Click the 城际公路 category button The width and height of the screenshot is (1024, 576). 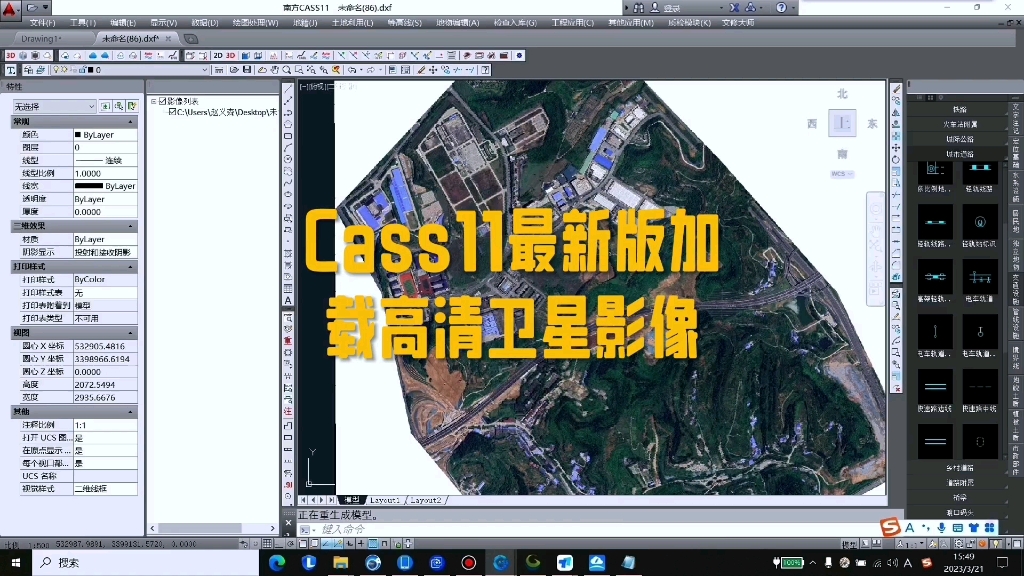(x=959, y=139)
